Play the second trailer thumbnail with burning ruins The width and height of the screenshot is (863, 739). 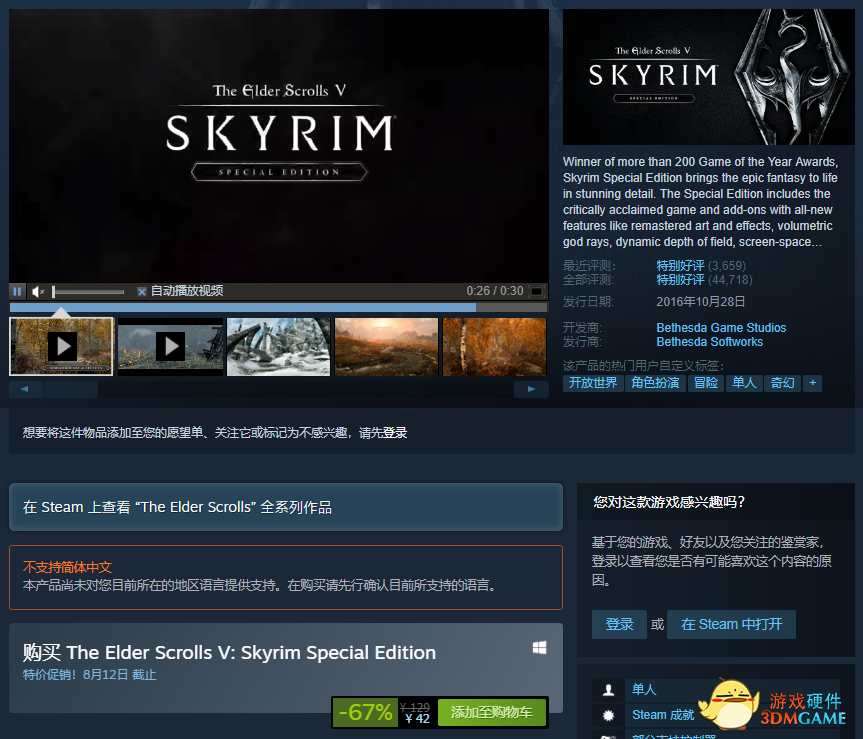[x=171, y=347]
